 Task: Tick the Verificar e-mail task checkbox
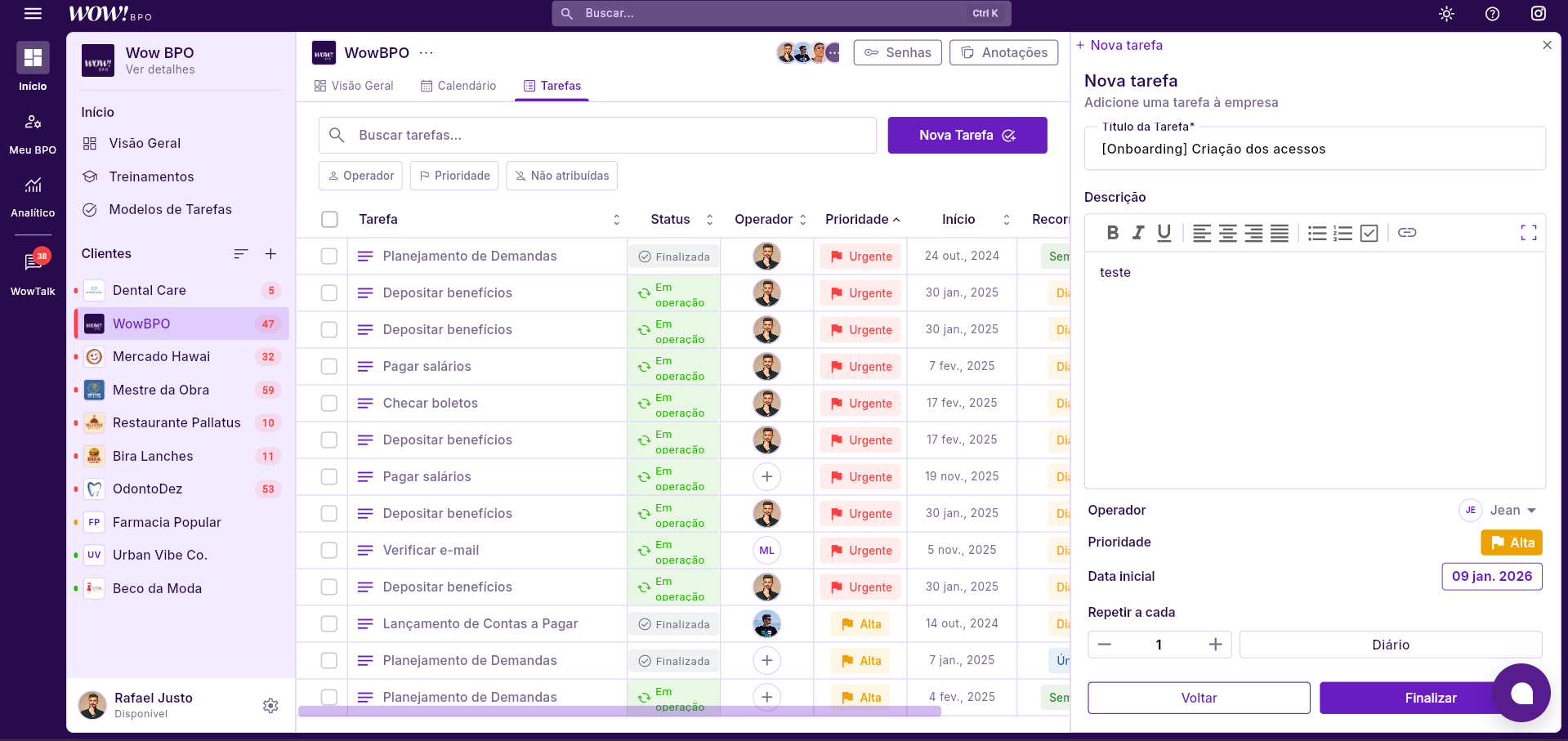tap(329, 550)
